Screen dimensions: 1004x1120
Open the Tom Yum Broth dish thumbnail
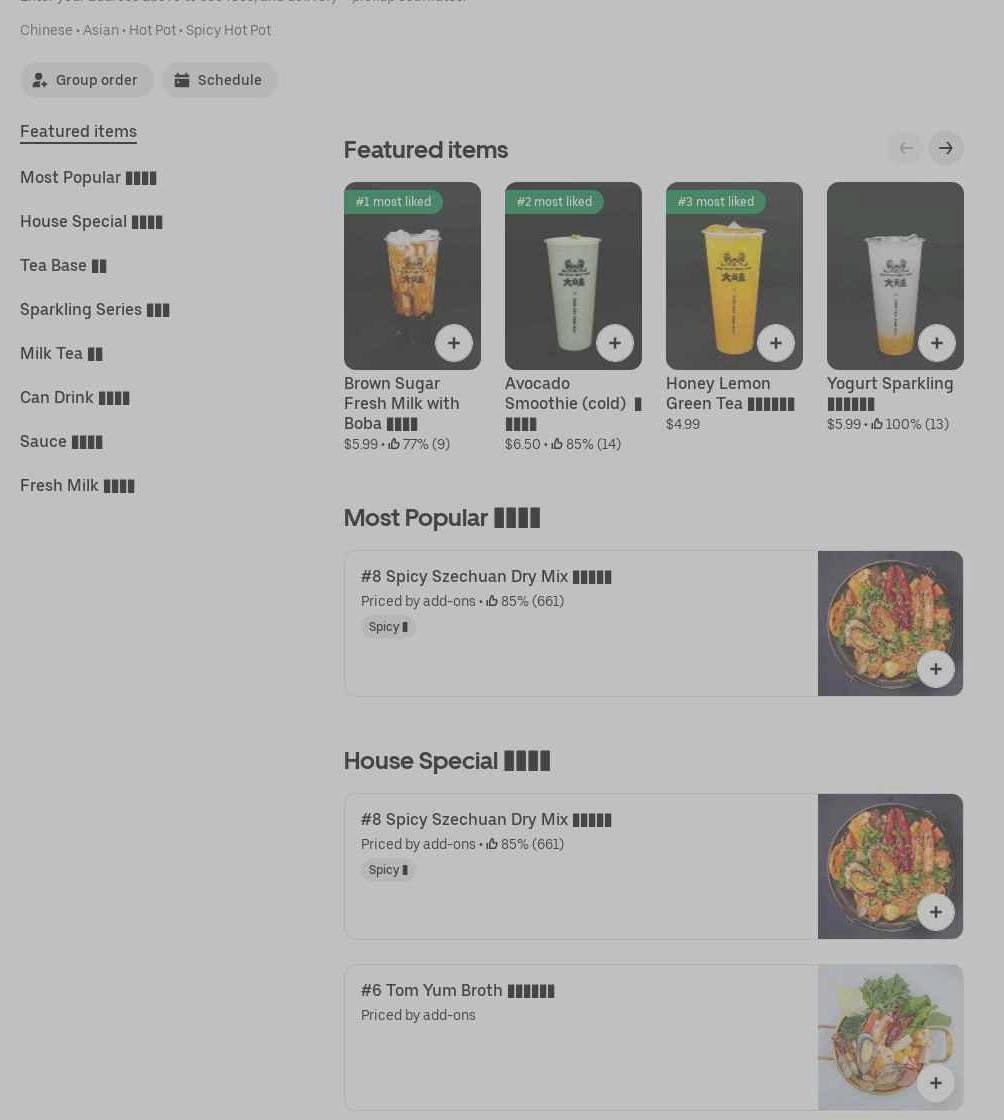890,1037
